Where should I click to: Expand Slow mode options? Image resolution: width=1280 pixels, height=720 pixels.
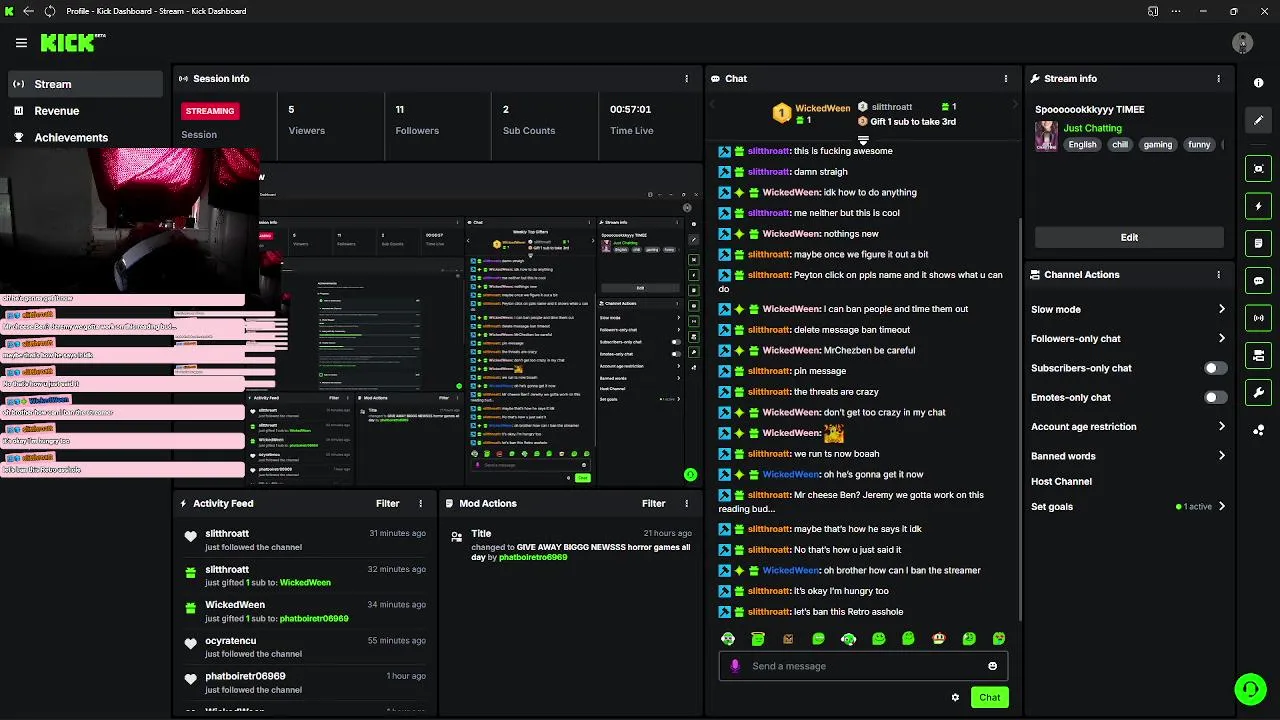pos(1221,309)
